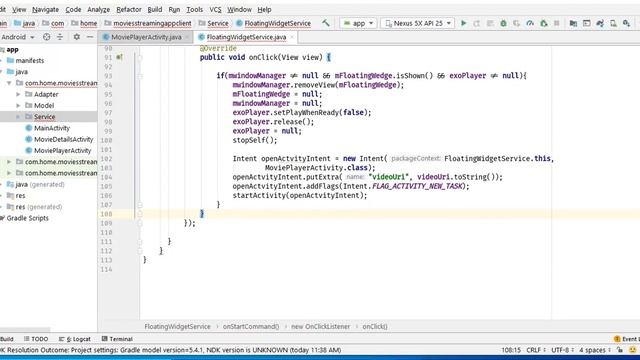
Task: Click the Profile app gauge icon
Action: (530, 23)
